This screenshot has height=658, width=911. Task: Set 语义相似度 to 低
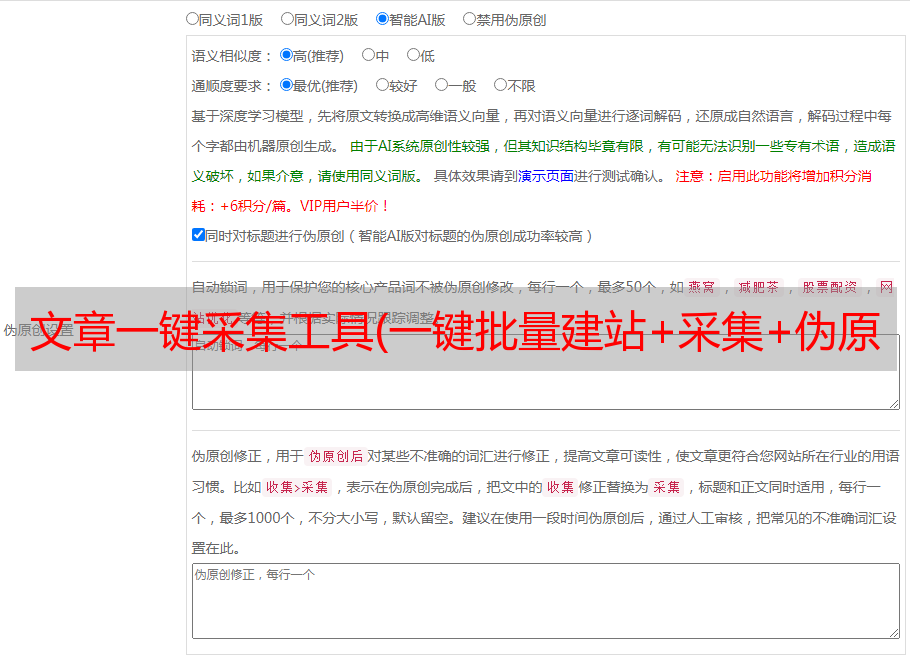pyautogui.click(x=413, y=55)
